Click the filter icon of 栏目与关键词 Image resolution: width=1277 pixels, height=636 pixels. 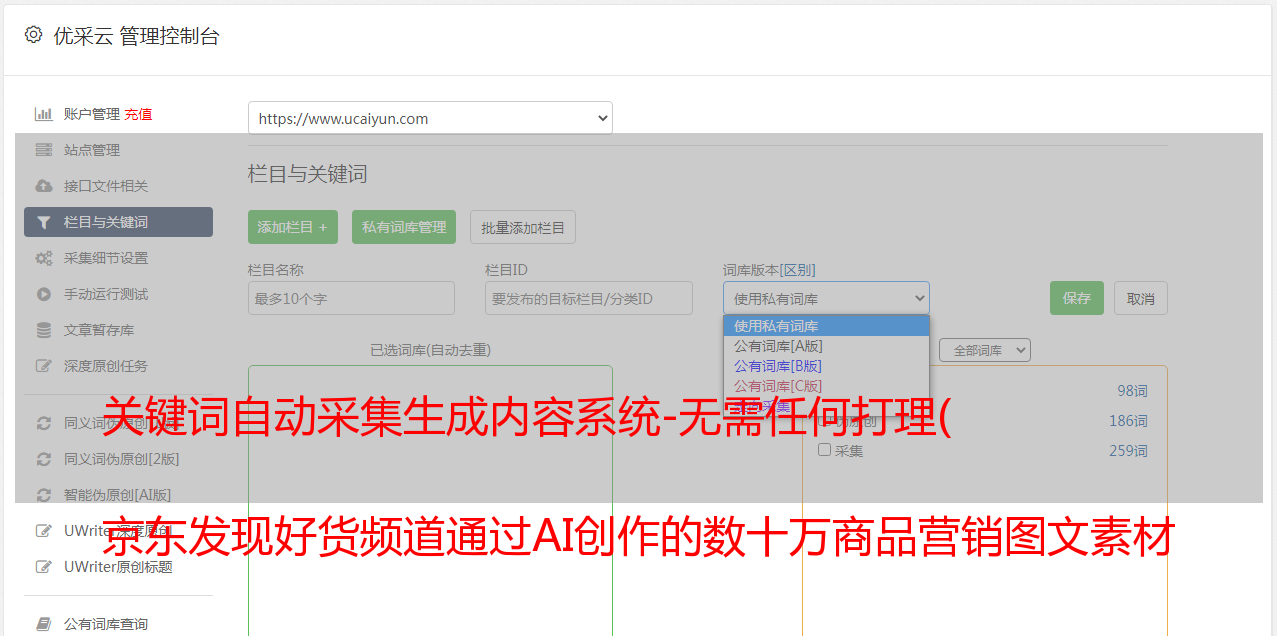pos(43,222)
